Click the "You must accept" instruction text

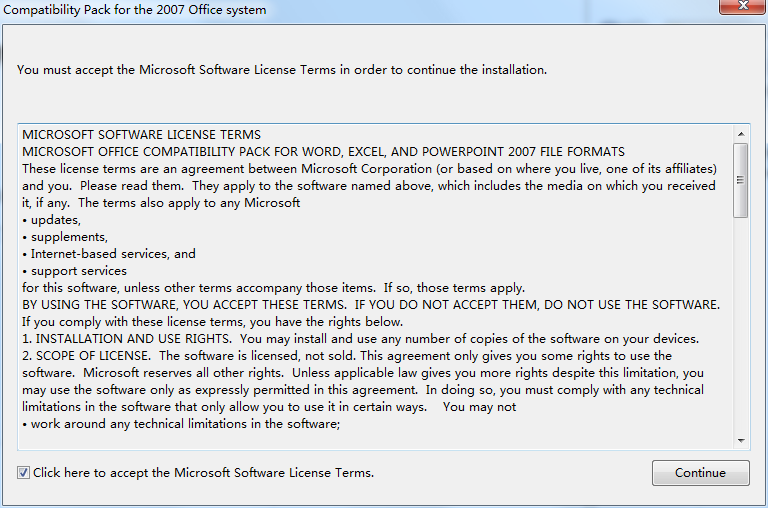tap(282, 70)
